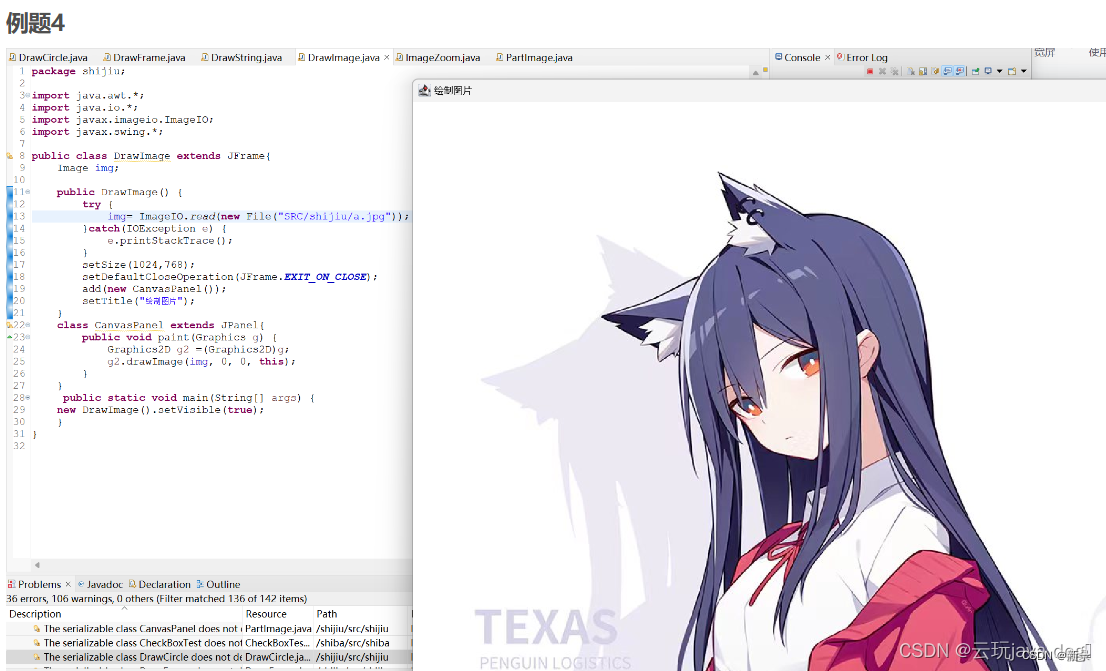Switch to the DrawCircle.java editor tab
Viewport: 1106px width, 671px height.
[49, 57]
